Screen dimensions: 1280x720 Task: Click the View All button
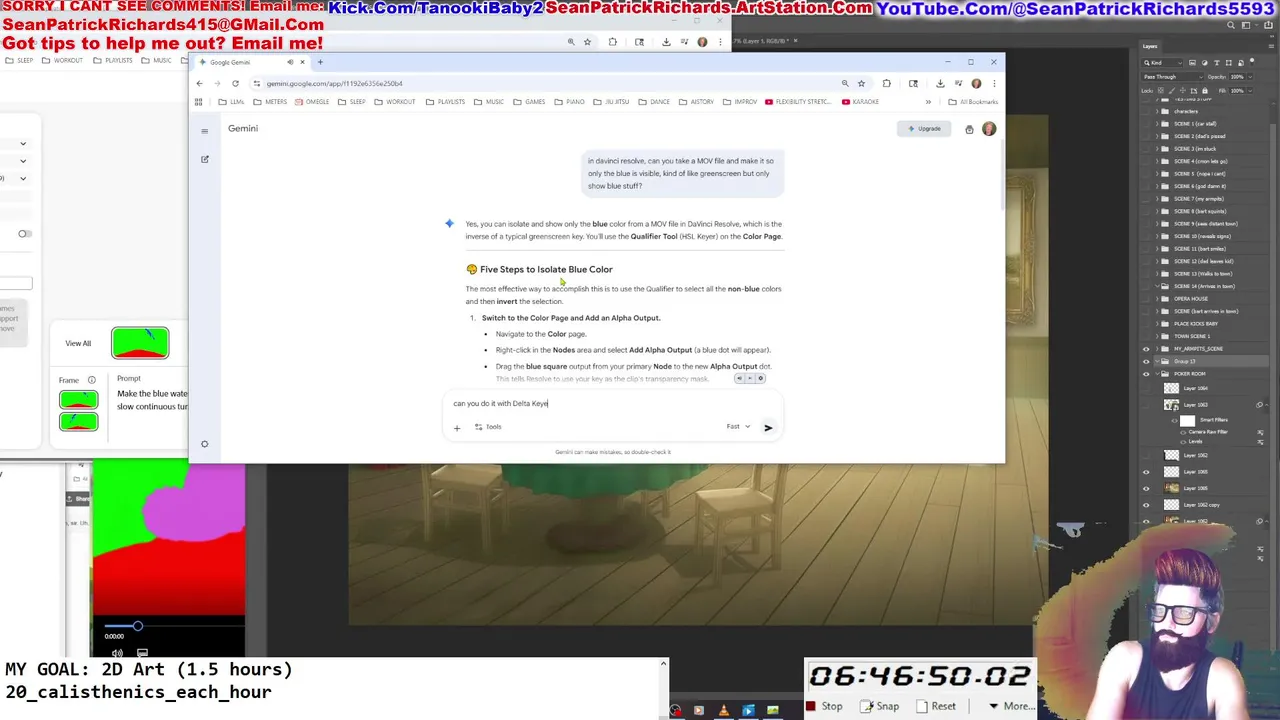(78, 343)
